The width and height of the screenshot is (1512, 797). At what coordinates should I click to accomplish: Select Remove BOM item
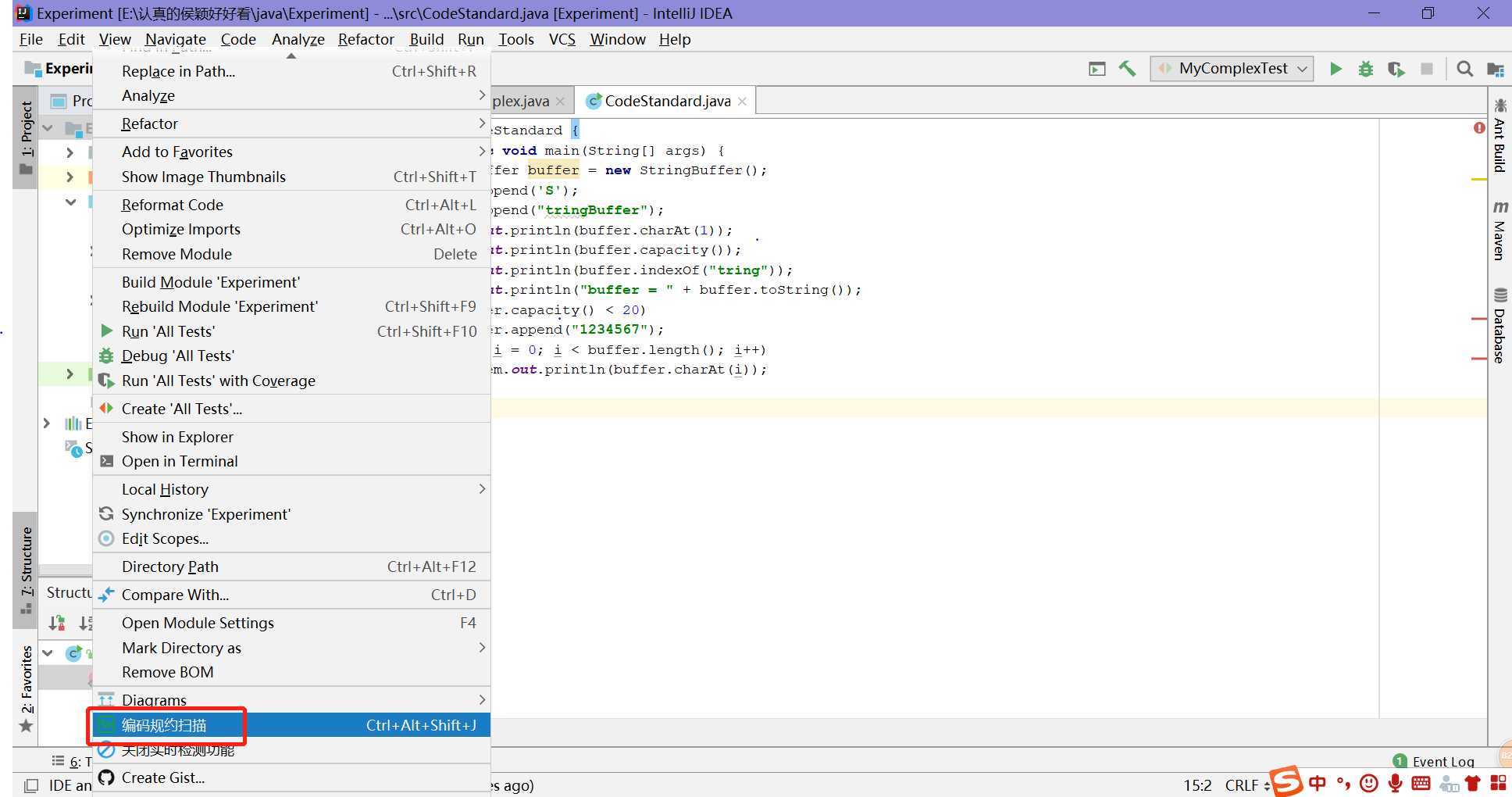pyautogui.click(x=291, y=672)
